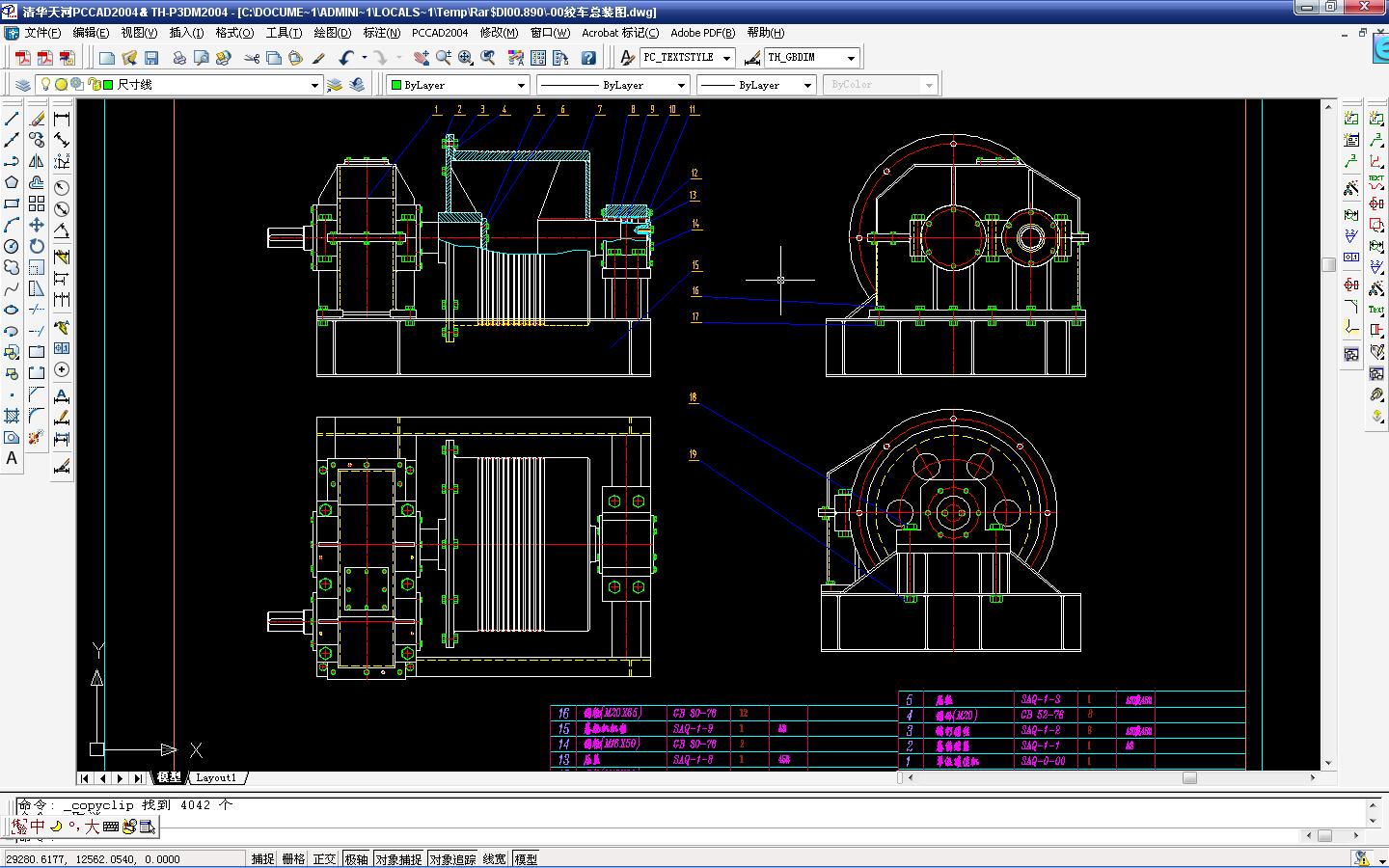The image size is (1389, 868).
Task: Switch to the Layout1 tab
Action: tap(216, 777)
